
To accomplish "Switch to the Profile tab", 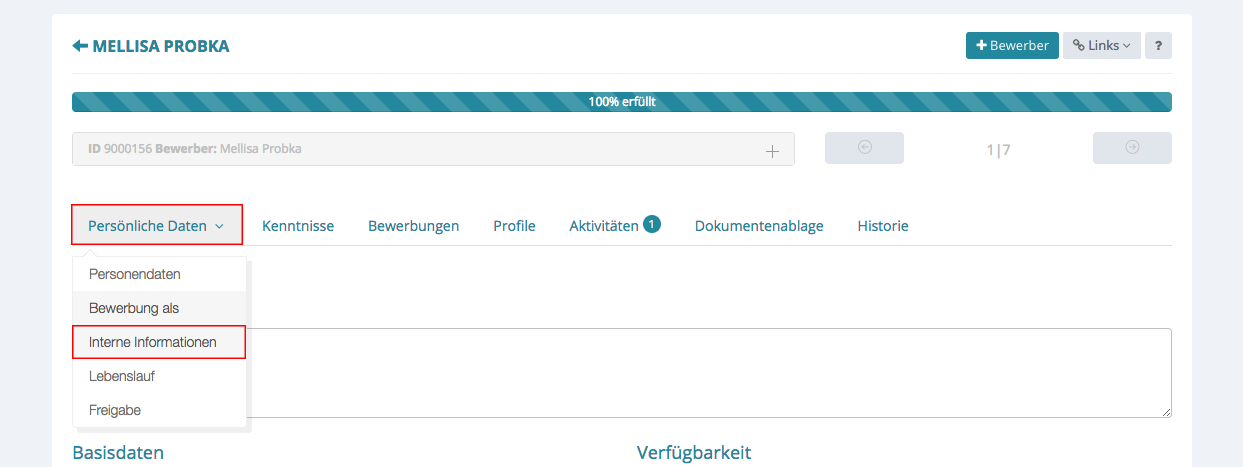I will coord(514,226).
